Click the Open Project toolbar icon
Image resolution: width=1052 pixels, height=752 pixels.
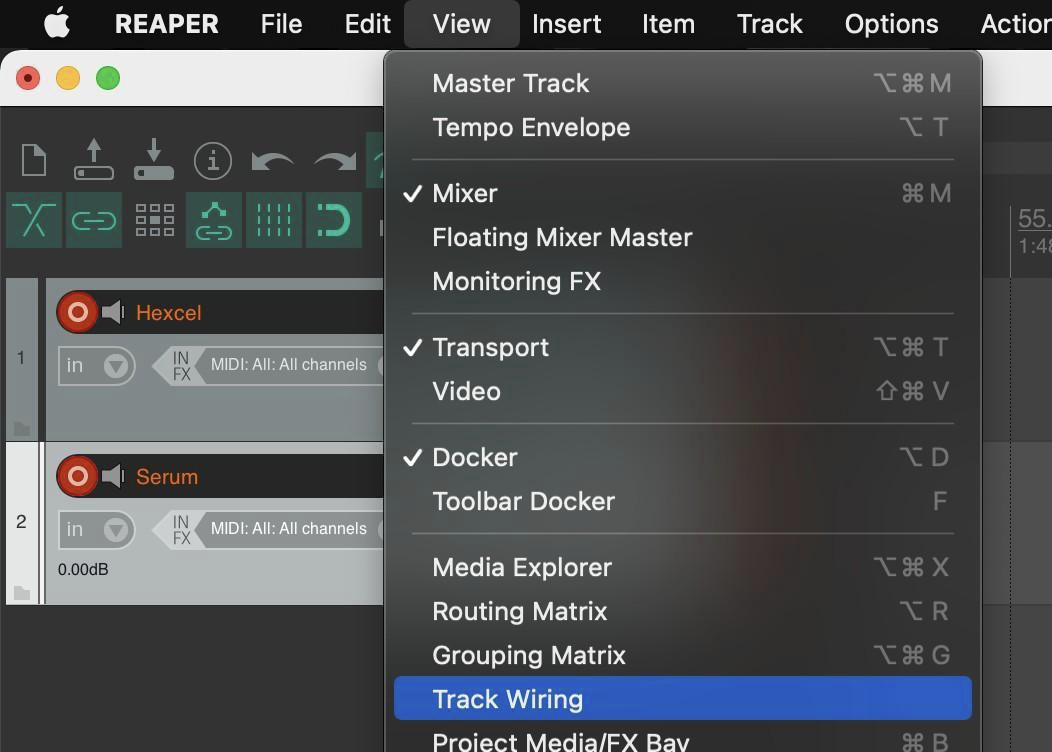[x=93, y=160]
